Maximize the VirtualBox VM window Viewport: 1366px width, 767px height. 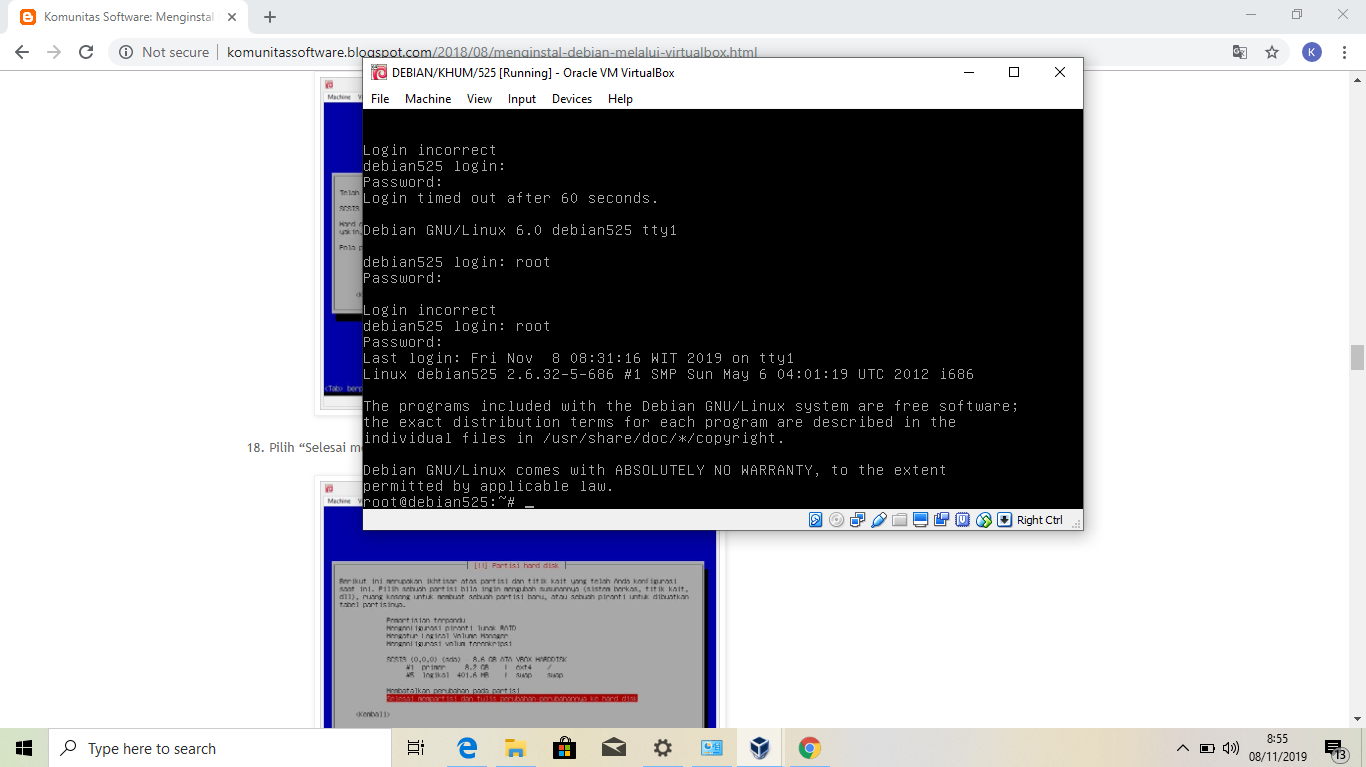[1014, 72]
